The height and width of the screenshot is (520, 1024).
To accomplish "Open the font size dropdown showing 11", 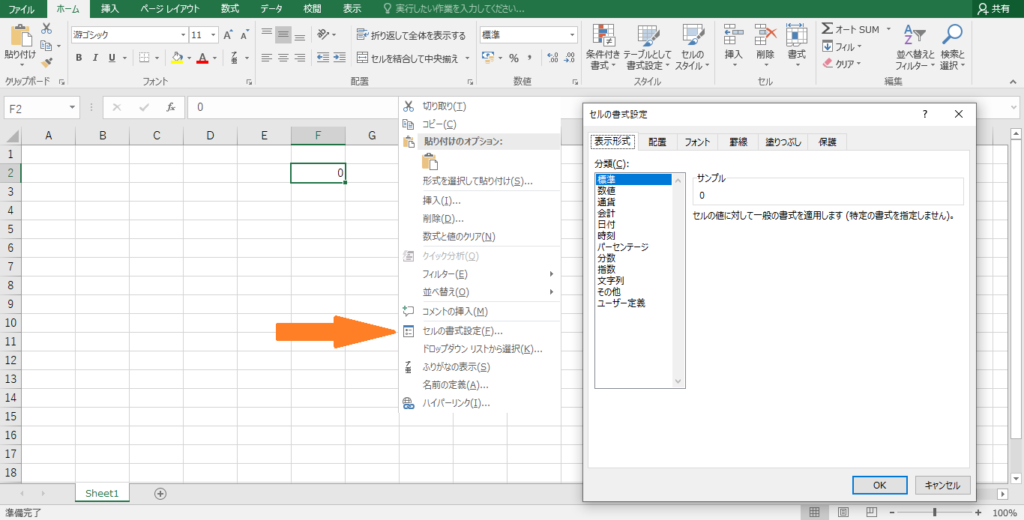I will pyautogui.click(x=213, y=35).
